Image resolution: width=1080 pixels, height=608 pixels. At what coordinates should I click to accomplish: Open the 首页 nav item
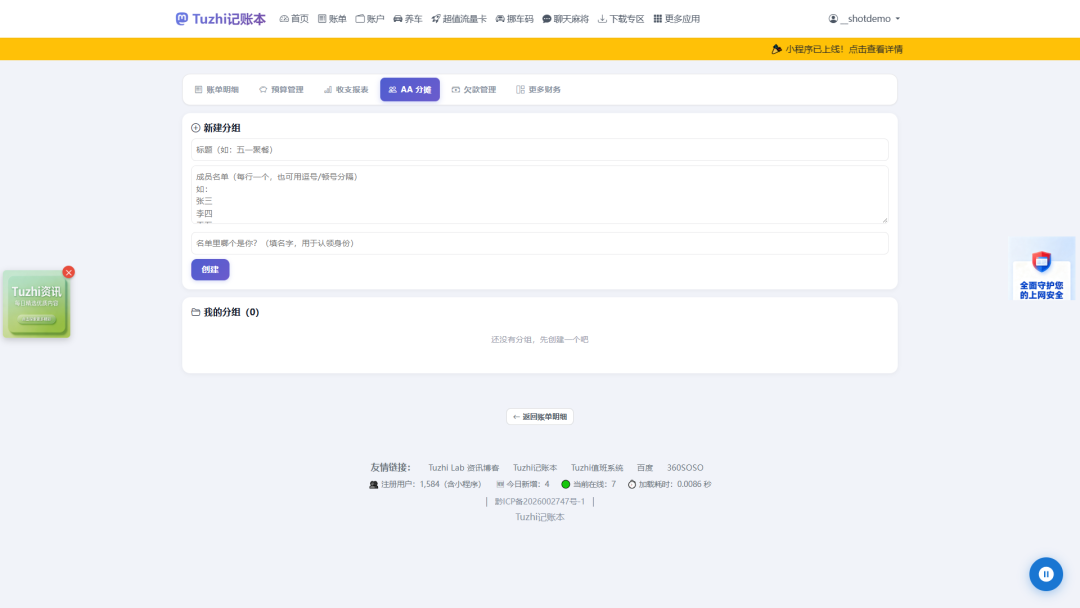pos(294,19)
